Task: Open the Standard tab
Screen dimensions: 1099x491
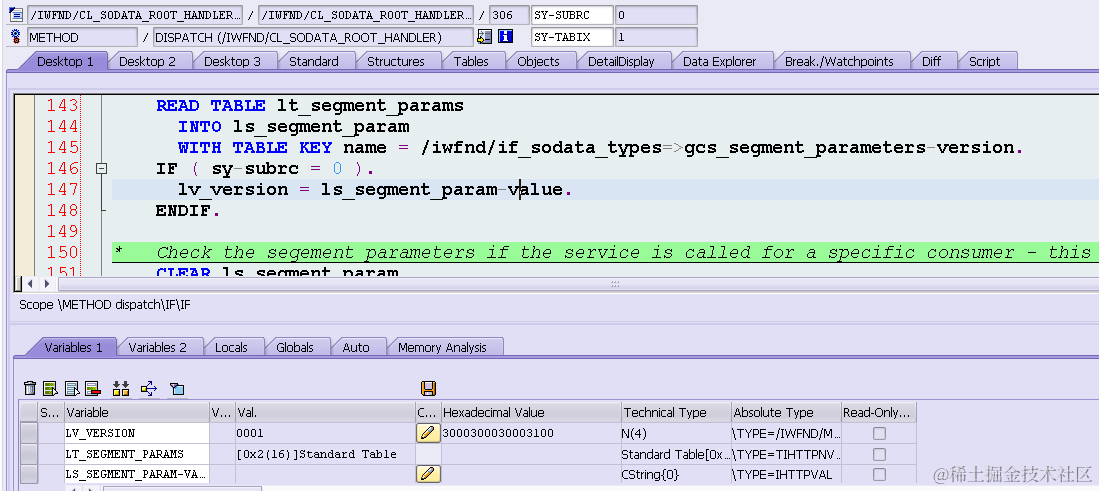Action: (313, 61)
